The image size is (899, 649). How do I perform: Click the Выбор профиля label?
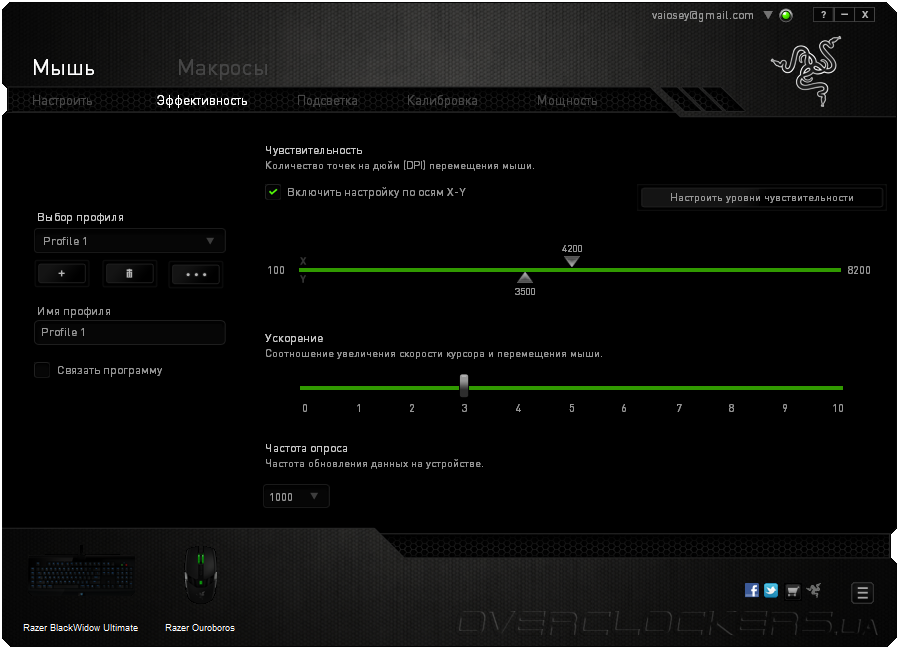tap(80, 217)
